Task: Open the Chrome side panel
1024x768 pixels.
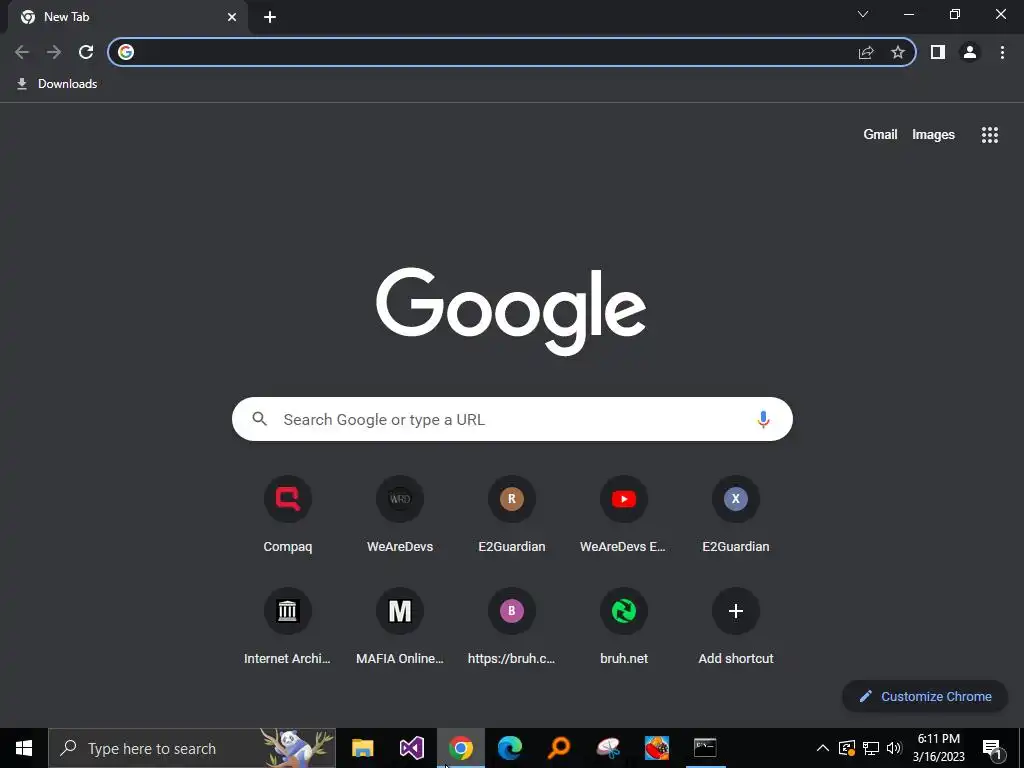Action: [x=938, y=52]
